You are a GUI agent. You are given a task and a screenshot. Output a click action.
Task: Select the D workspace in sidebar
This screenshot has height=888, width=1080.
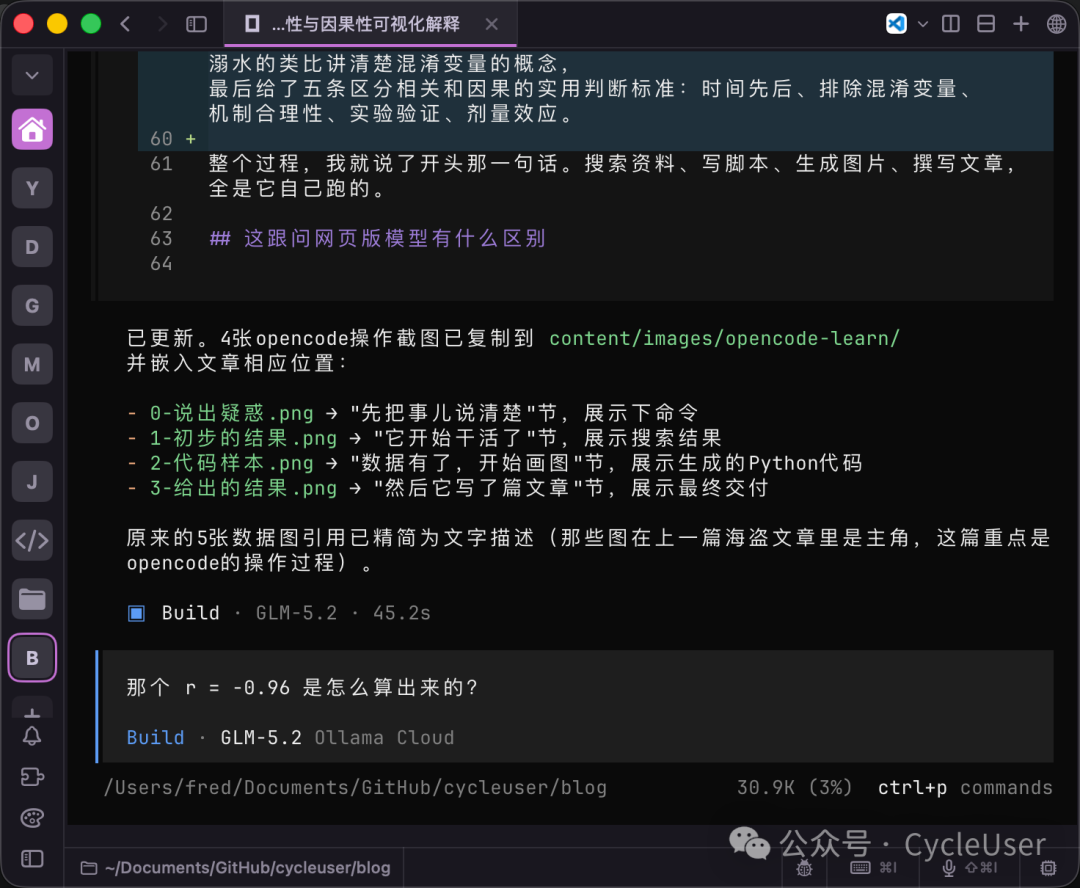click(x=32, y=247)
